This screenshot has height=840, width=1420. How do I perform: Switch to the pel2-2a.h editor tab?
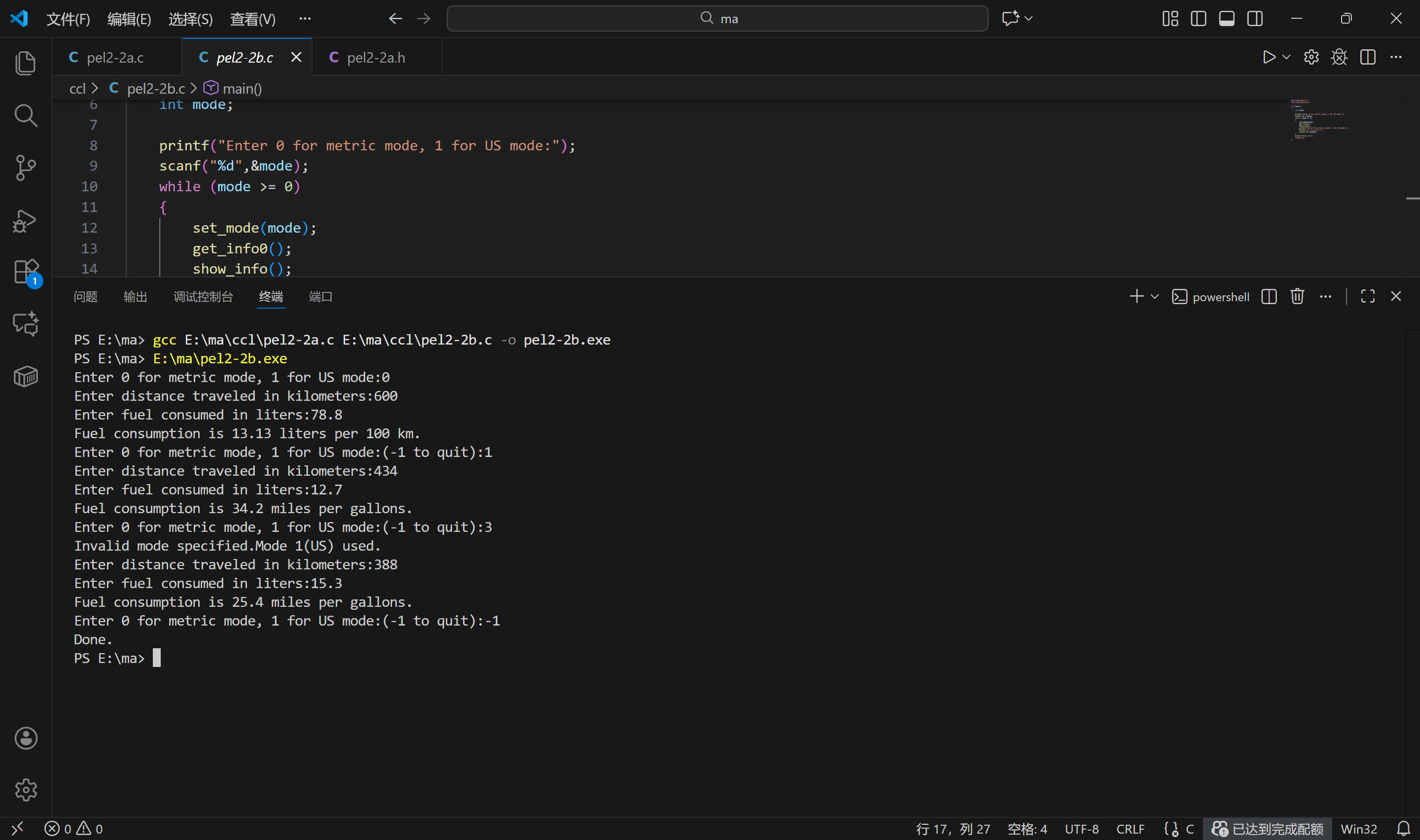[x=376, y=58]
